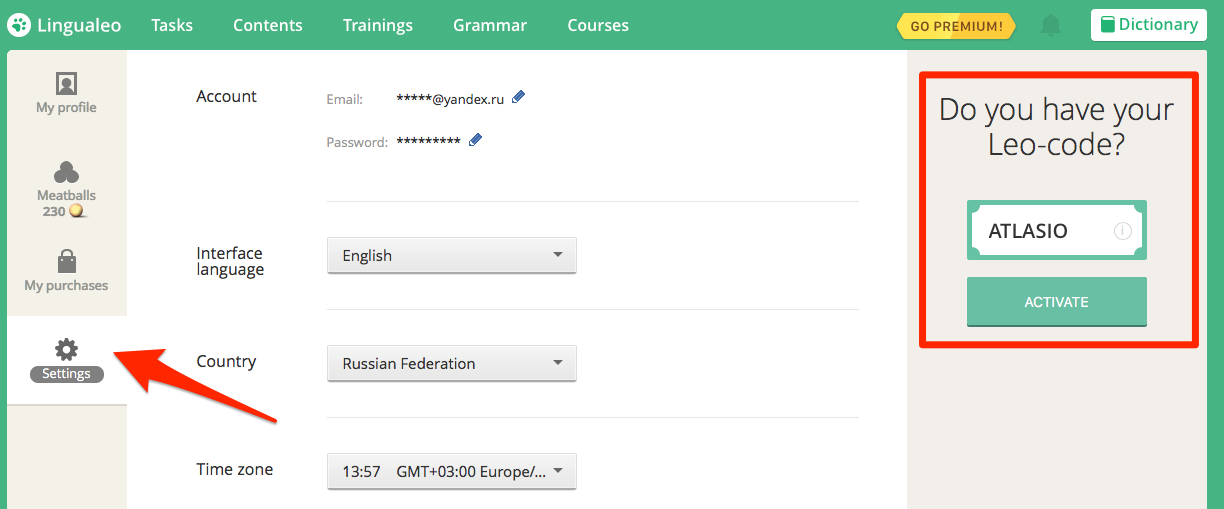This screenshot has width=1224, height=509.
Task: Click the pencil icon next to email
Action: 518,97
